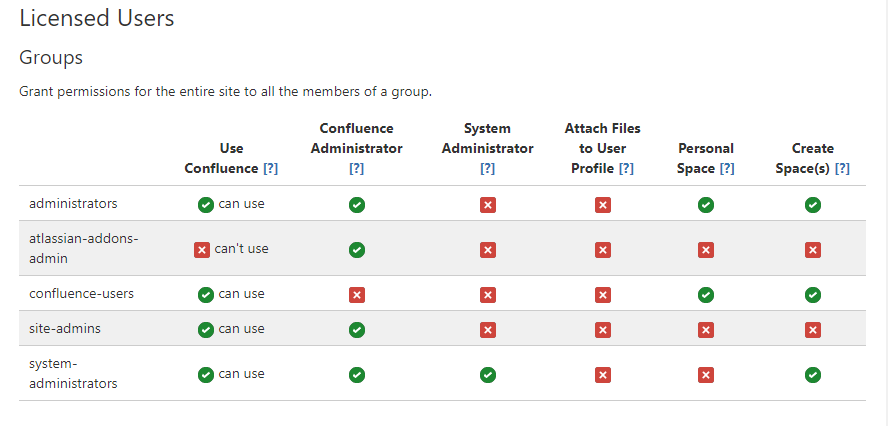
Task: Click confluence-users Confluence Administrator red cross
Action: pos(357,295)
